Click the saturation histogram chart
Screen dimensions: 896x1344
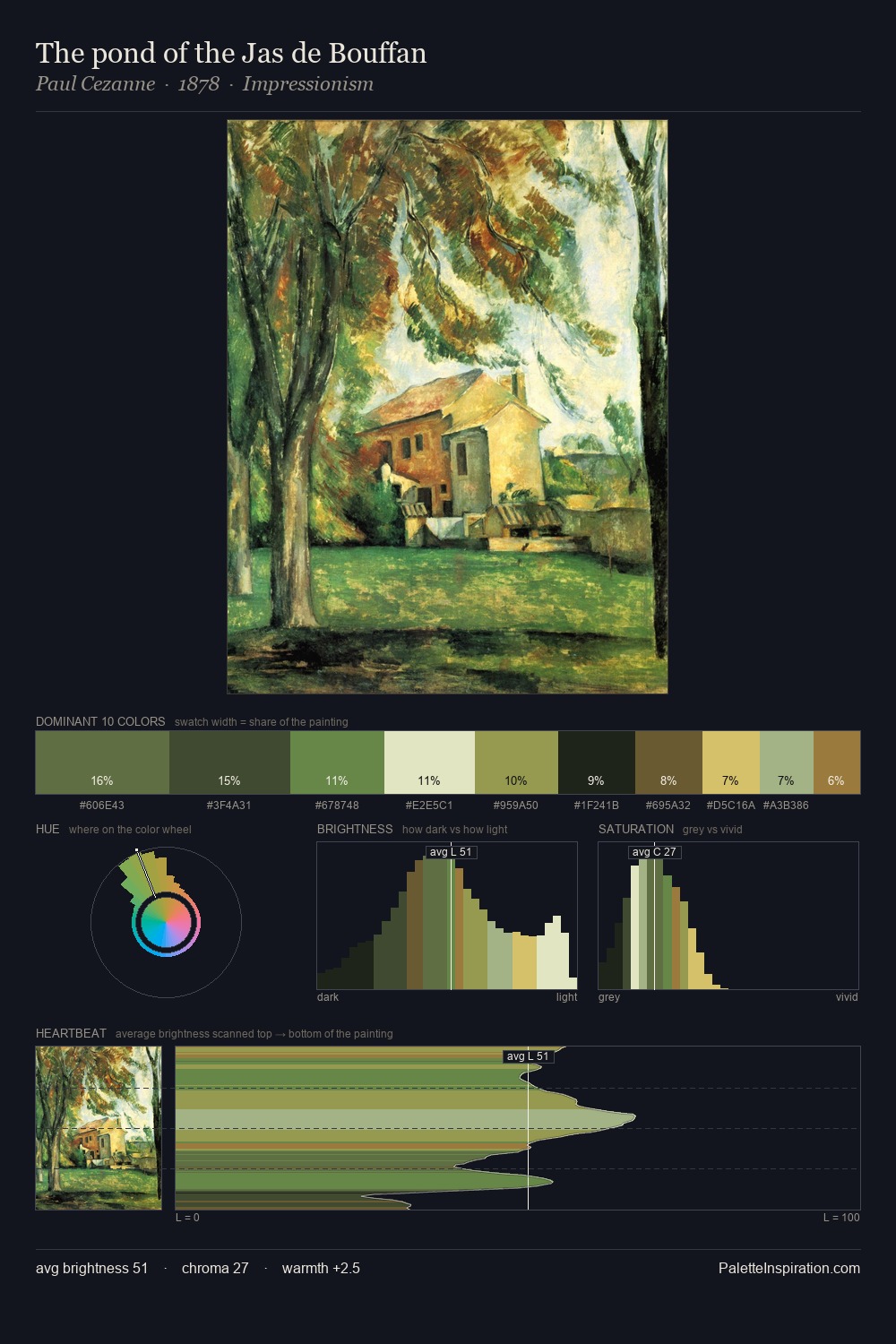(x=728, y=916)
